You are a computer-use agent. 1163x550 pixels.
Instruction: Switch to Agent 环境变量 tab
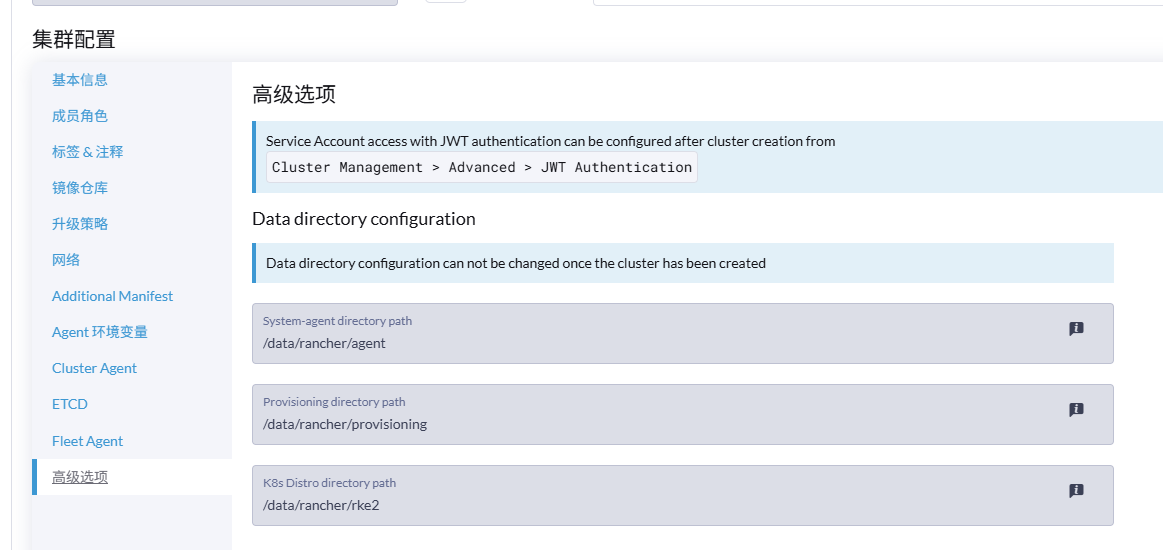(99, 332)
